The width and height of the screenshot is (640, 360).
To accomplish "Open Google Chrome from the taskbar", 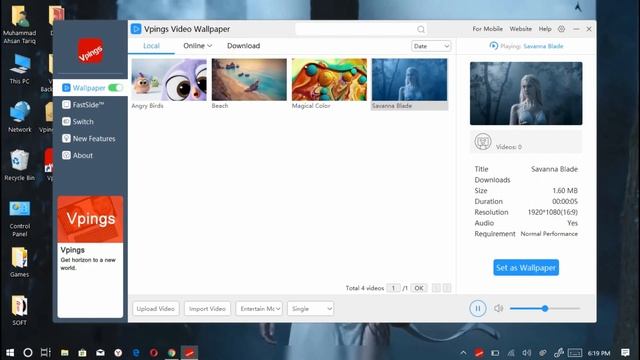I will pos(171,353).
